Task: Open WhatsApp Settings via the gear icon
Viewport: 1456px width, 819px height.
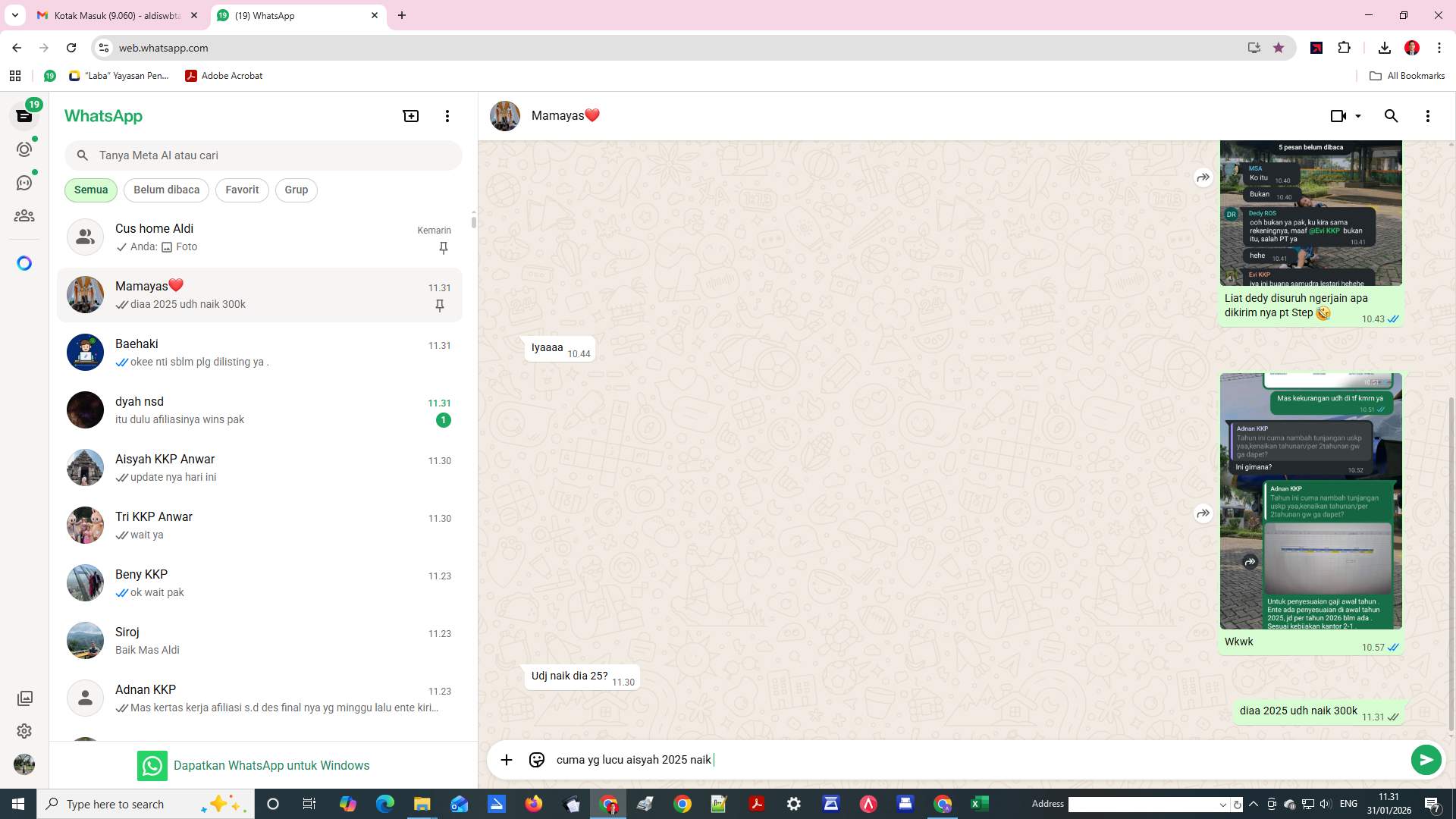Action: tap(24, 731)
